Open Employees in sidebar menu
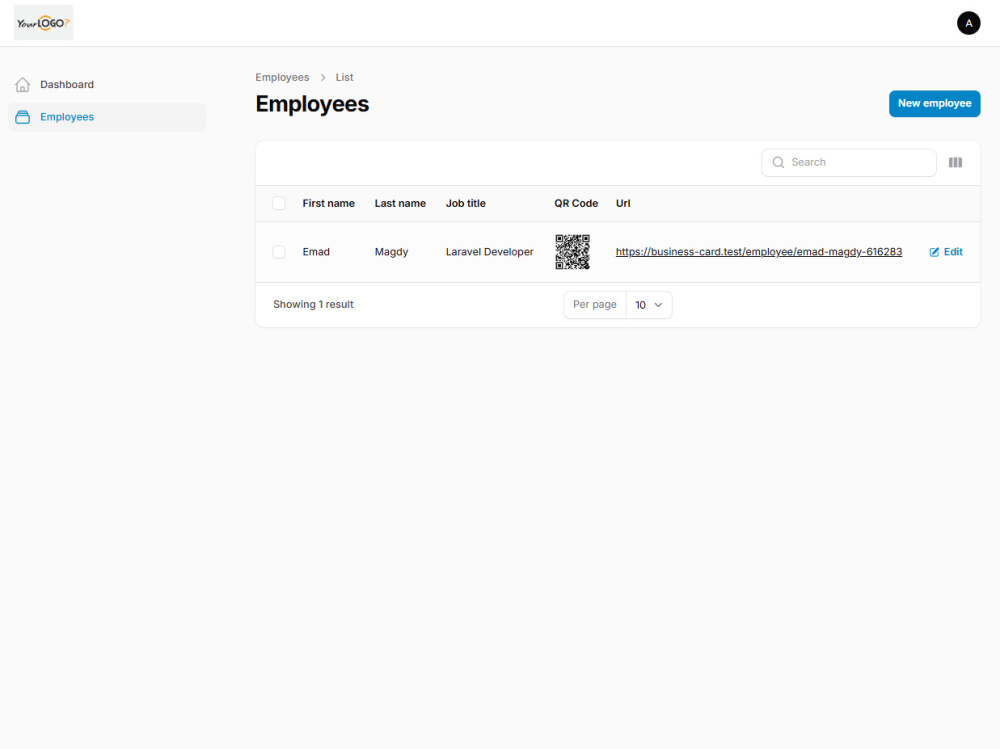Image resolution: width=1000 pixels, height=749 pixels. [107, 117]
